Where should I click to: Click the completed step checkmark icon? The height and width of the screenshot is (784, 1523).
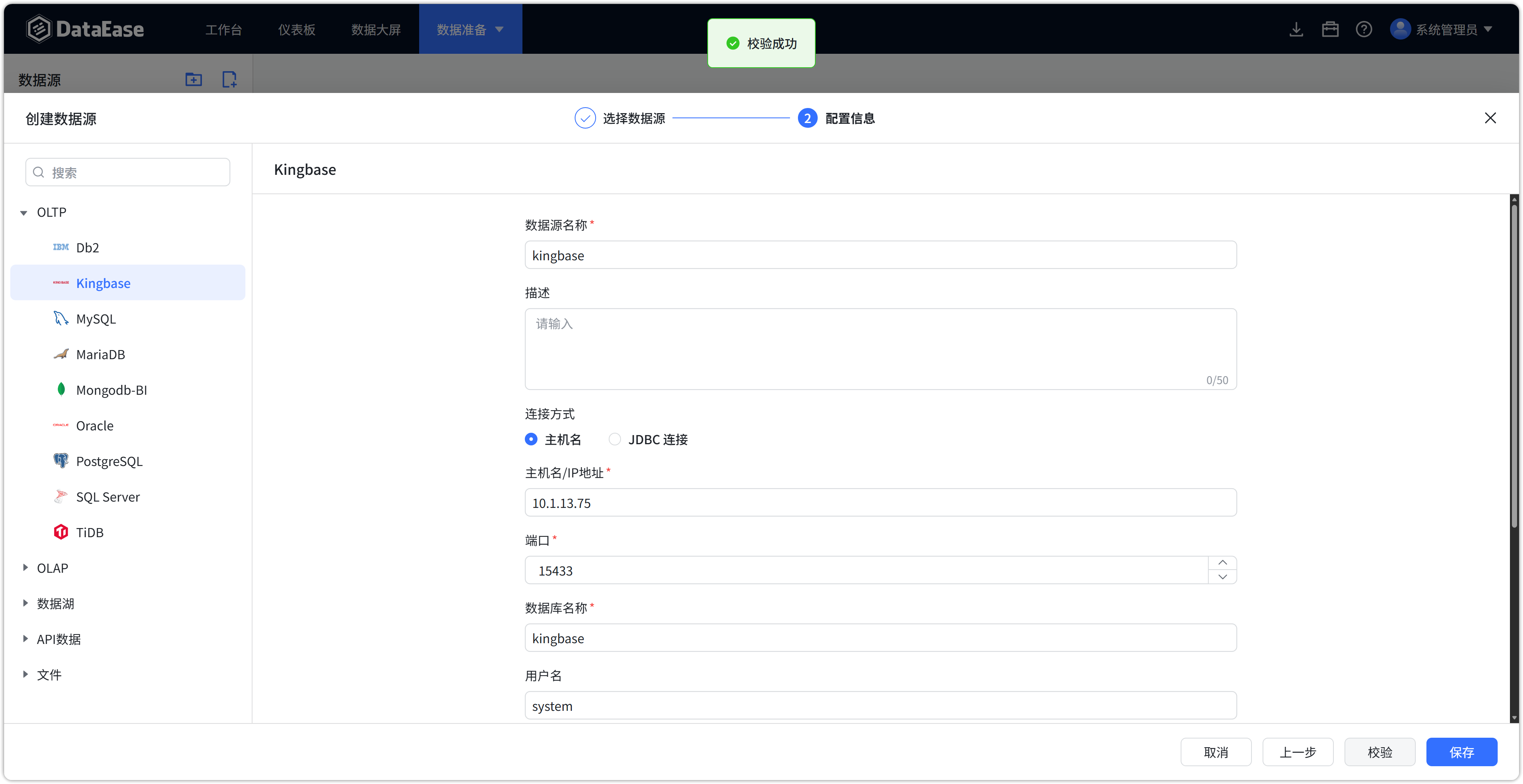pyautogui.click(x=585, y=118)
